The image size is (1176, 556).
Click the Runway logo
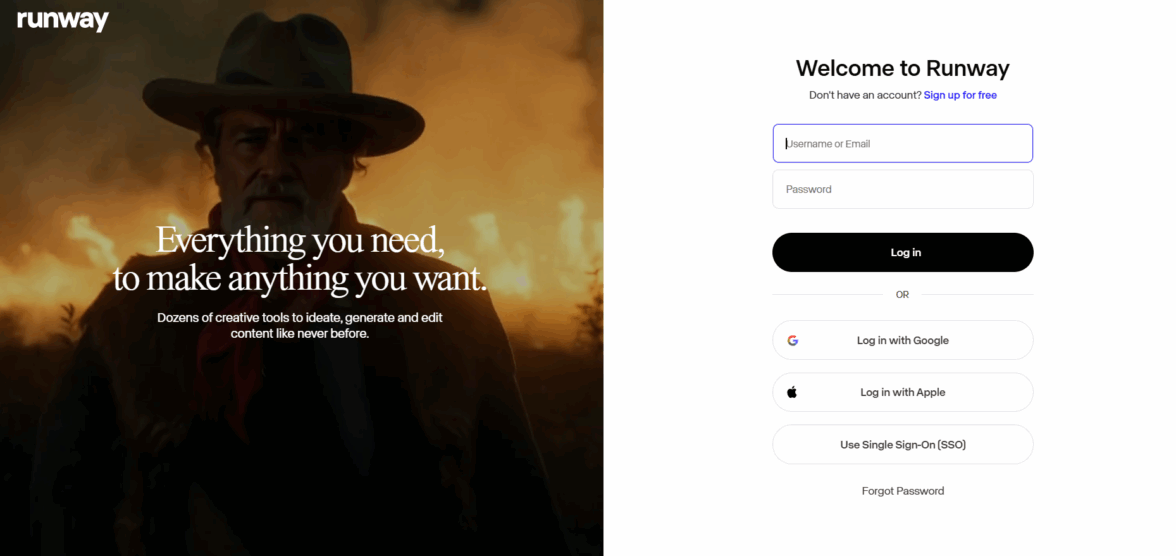point(63,21)
